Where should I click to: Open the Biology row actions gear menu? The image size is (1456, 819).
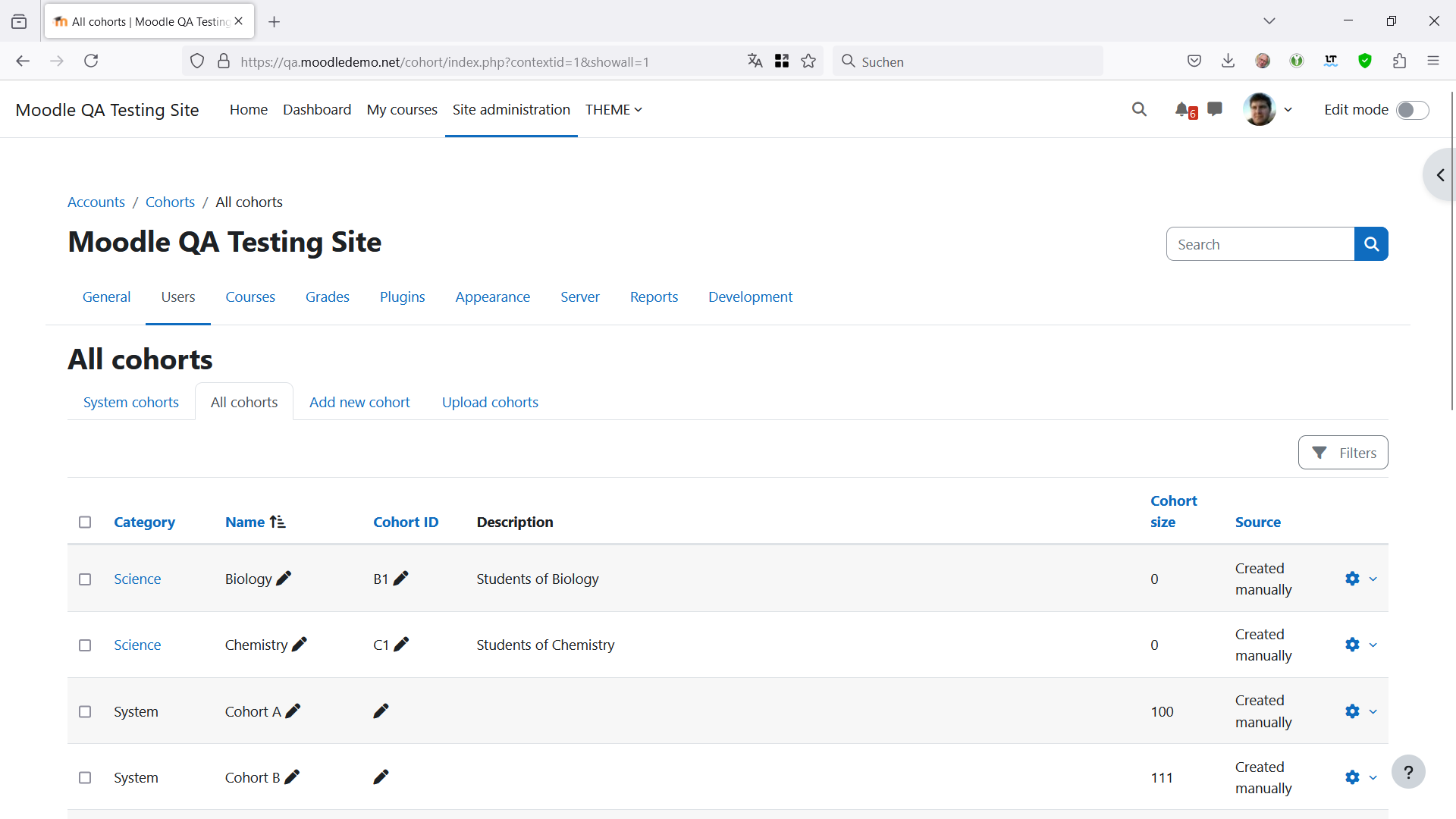pyautogui.click(x=1360, y=579)
